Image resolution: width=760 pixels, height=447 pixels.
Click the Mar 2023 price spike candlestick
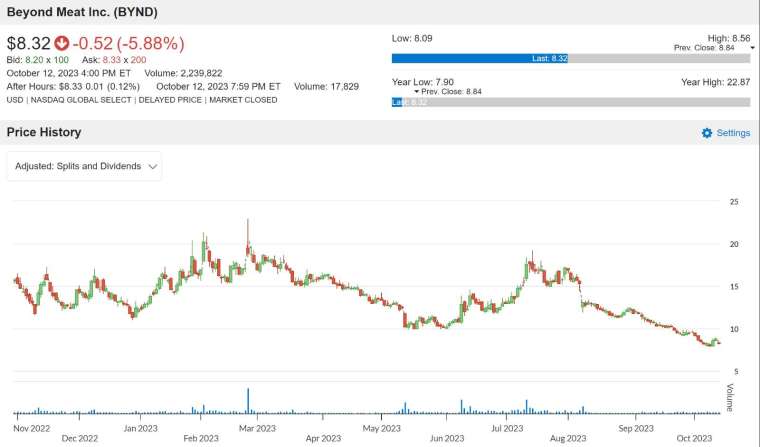point(248,240)
